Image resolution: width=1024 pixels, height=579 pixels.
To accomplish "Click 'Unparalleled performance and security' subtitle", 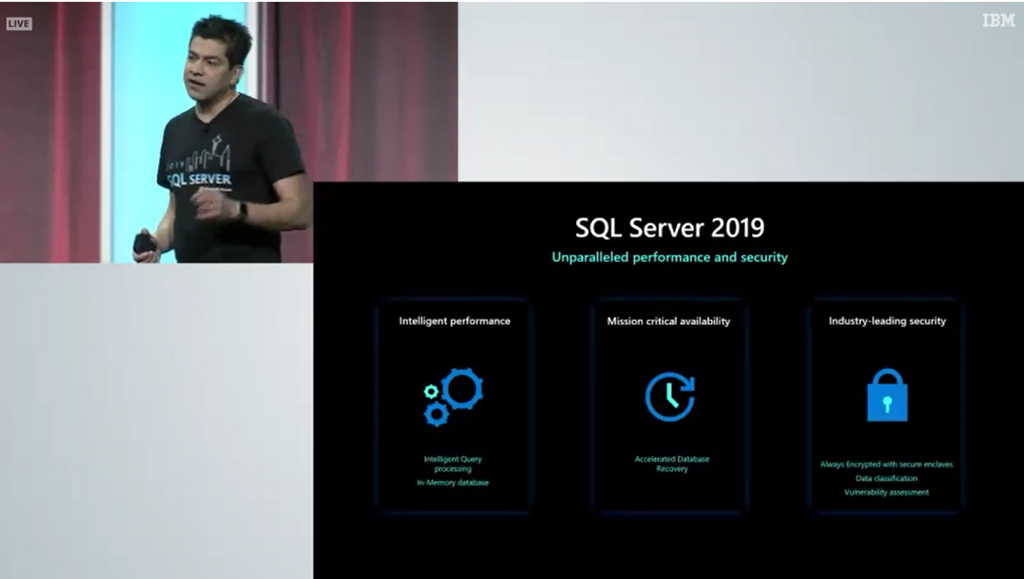I will pos(669,257).
